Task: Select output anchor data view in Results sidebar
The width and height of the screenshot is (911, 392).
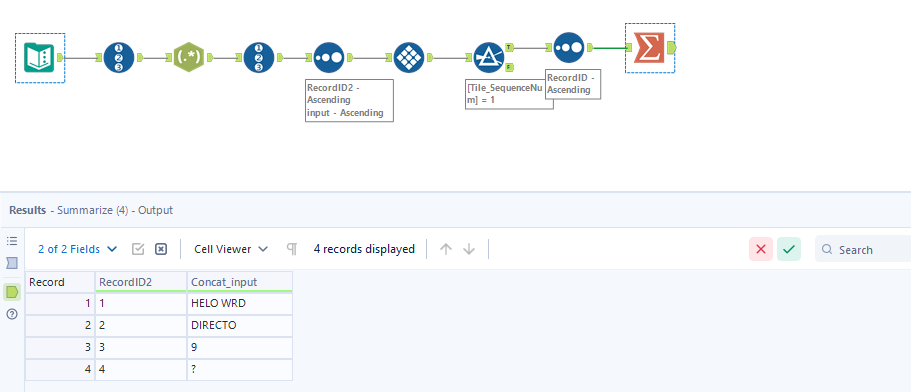Action: tap(12, 292)
